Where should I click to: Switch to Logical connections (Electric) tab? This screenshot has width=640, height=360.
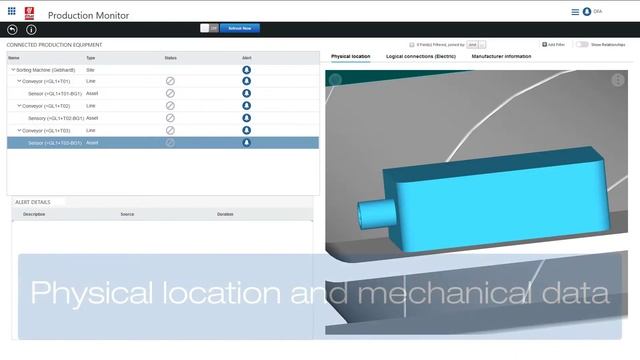[421, 56]
